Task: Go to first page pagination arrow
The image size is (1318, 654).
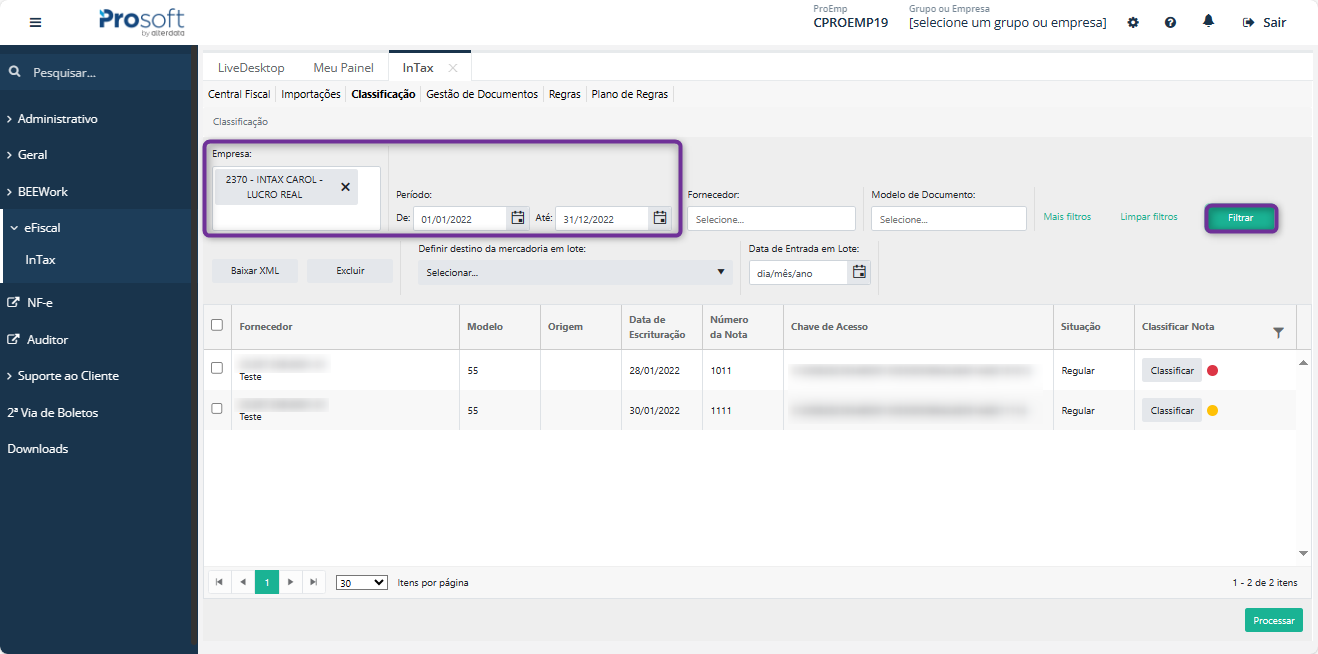Action: tap(220, 582)
